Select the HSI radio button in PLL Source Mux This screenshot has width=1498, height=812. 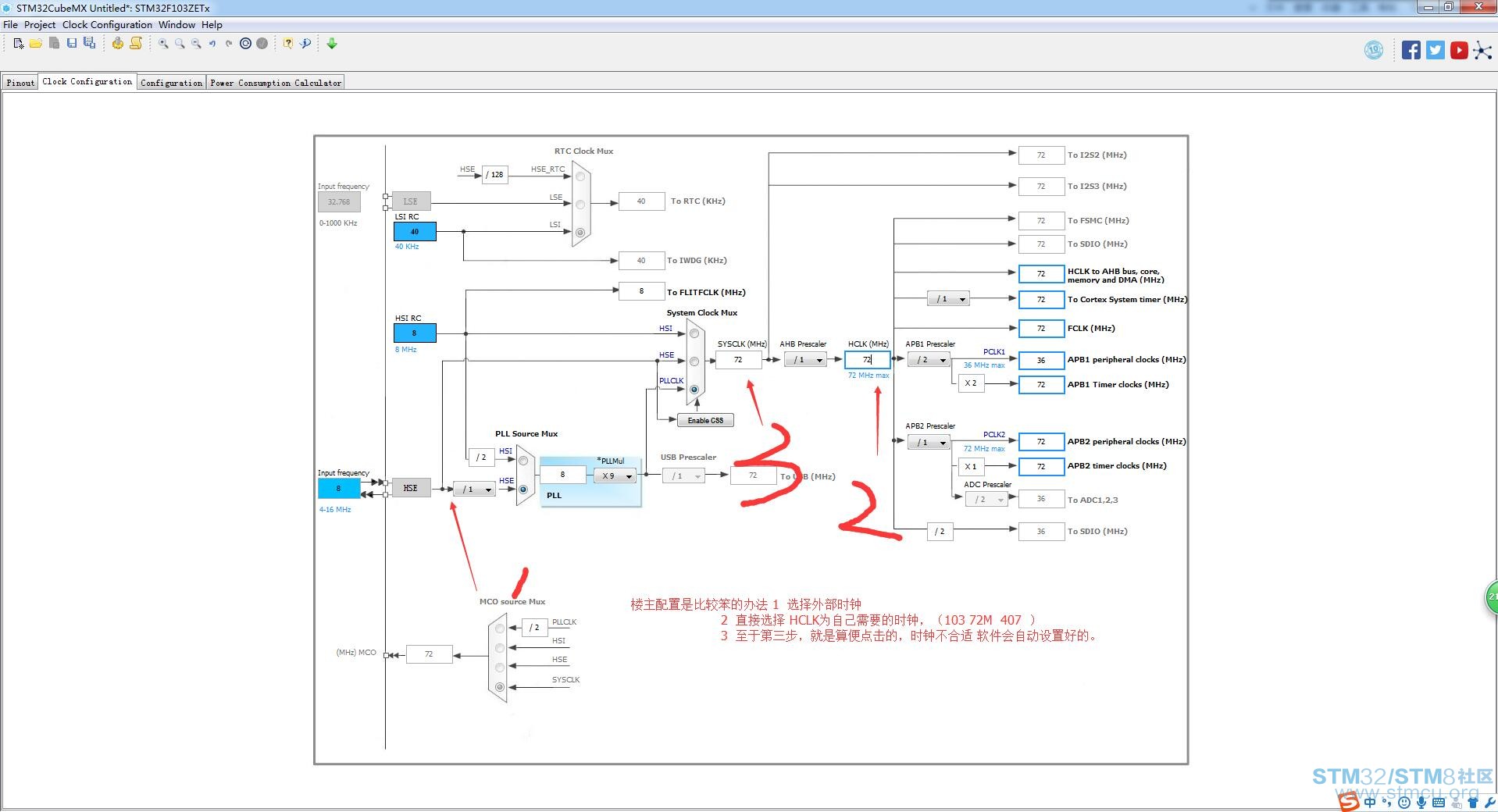coord(523,461)
